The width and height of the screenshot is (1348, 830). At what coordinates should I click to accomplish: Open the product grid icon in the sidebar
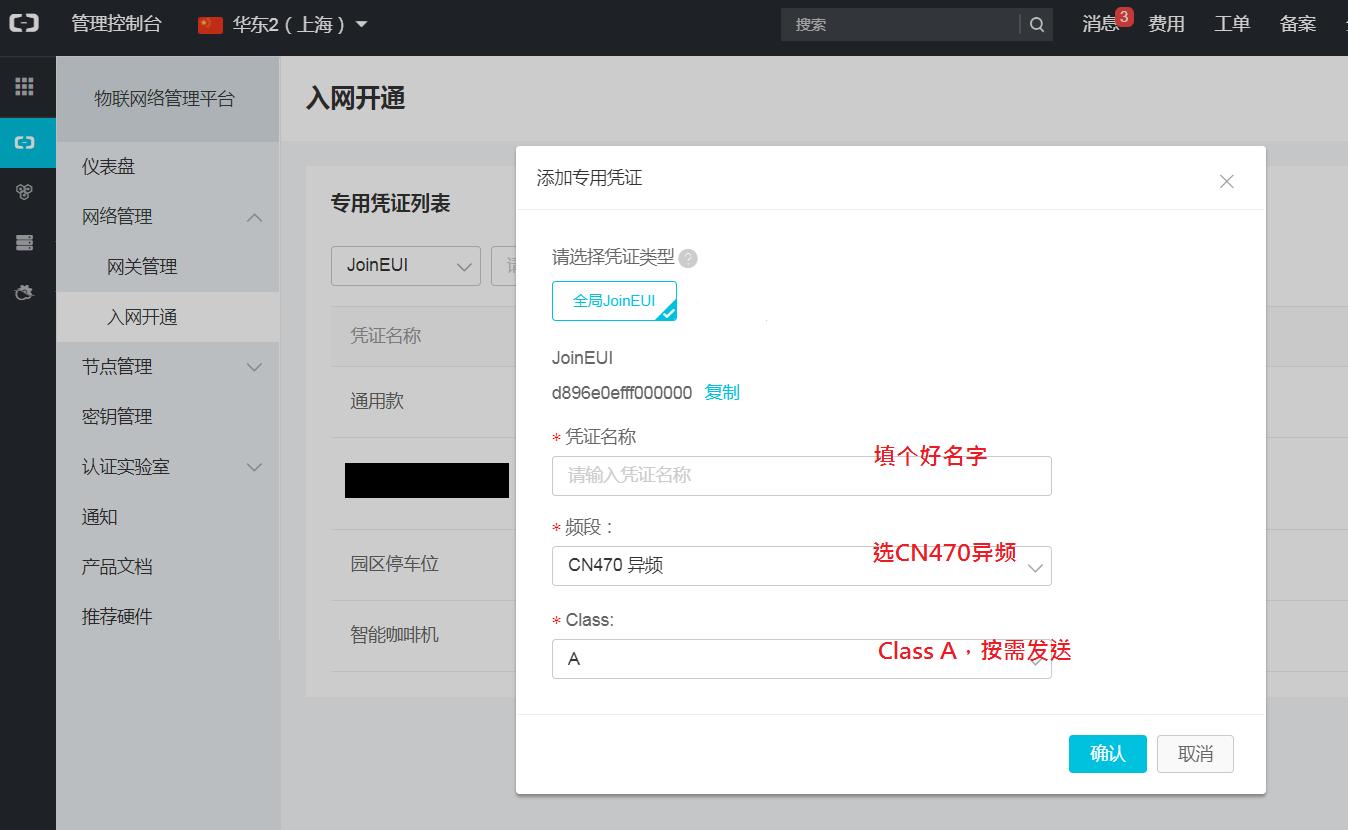coord(27,88)
